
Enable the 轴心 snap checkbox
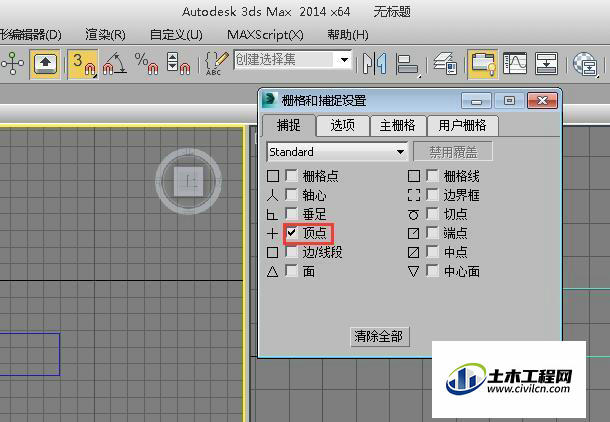pos(291,194)
